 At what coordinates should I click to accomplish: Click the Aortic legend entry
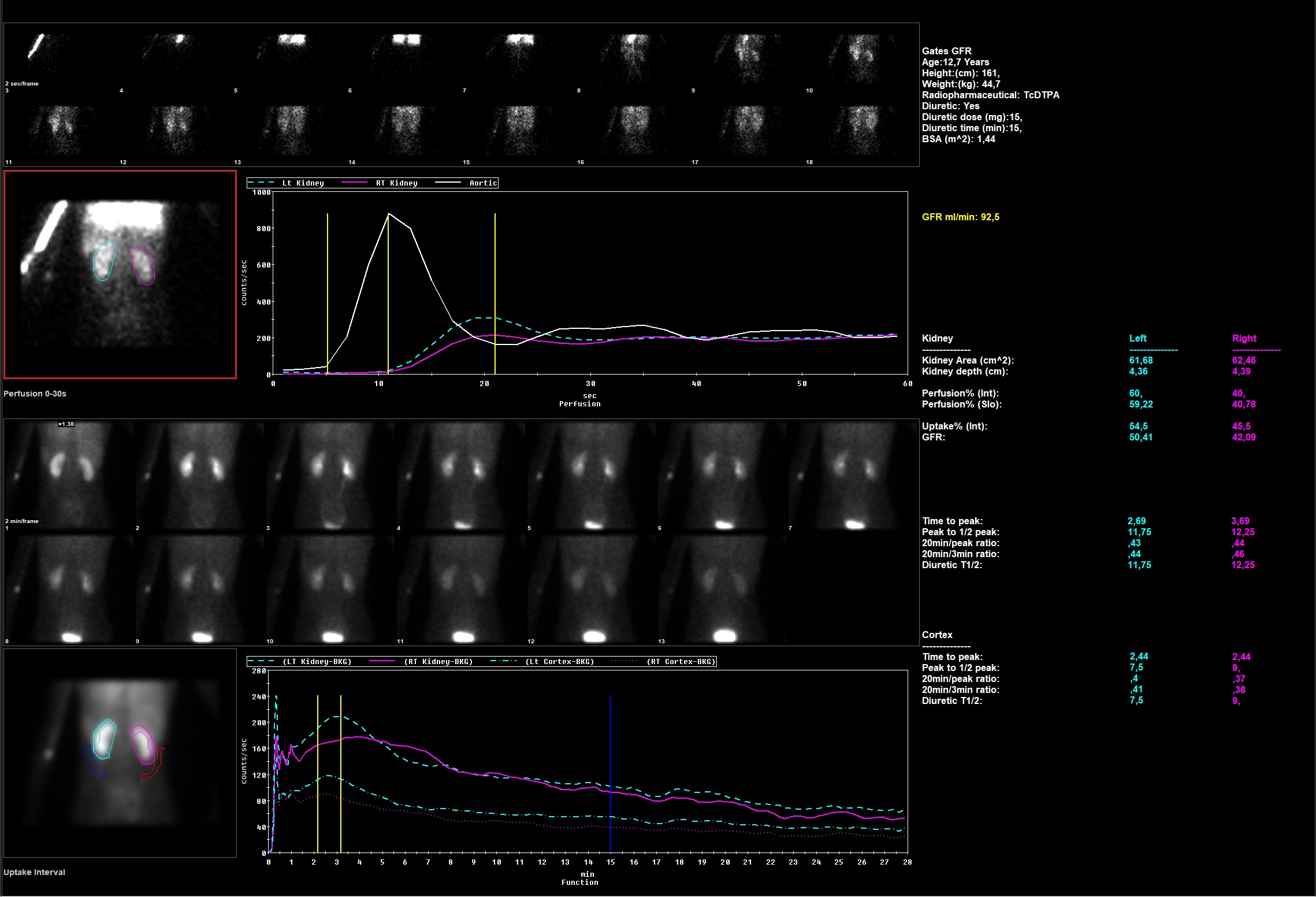482,183
